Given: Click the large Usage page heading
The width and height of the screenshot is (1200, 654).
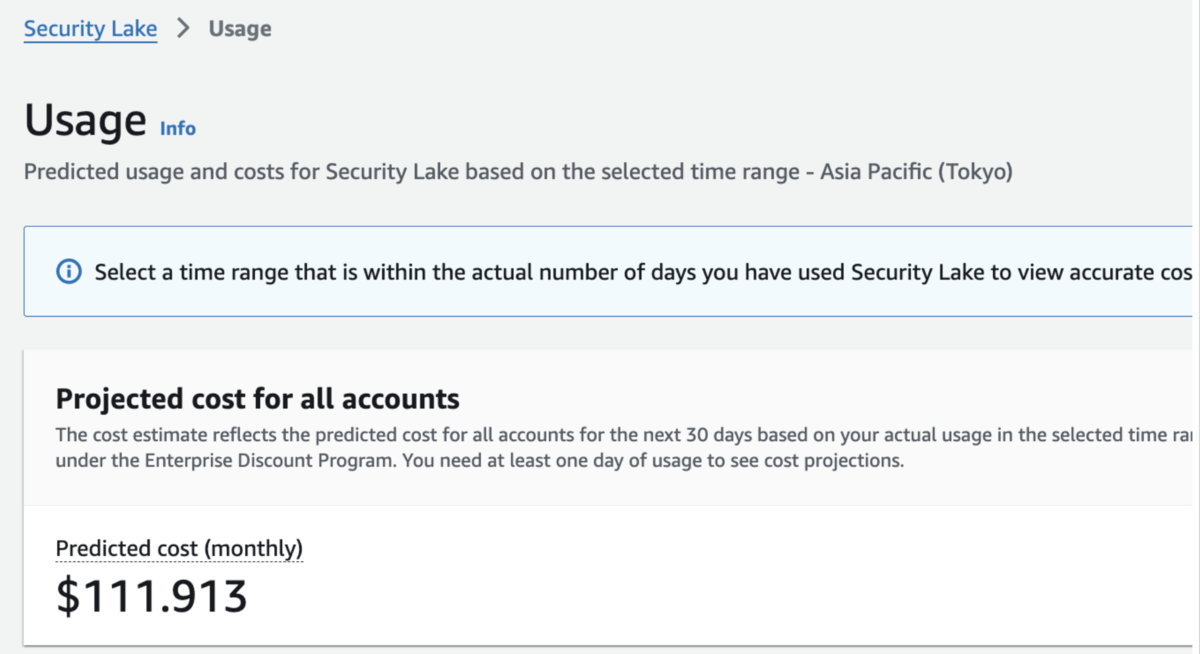Looking at the screenshot, I should 85,121.
